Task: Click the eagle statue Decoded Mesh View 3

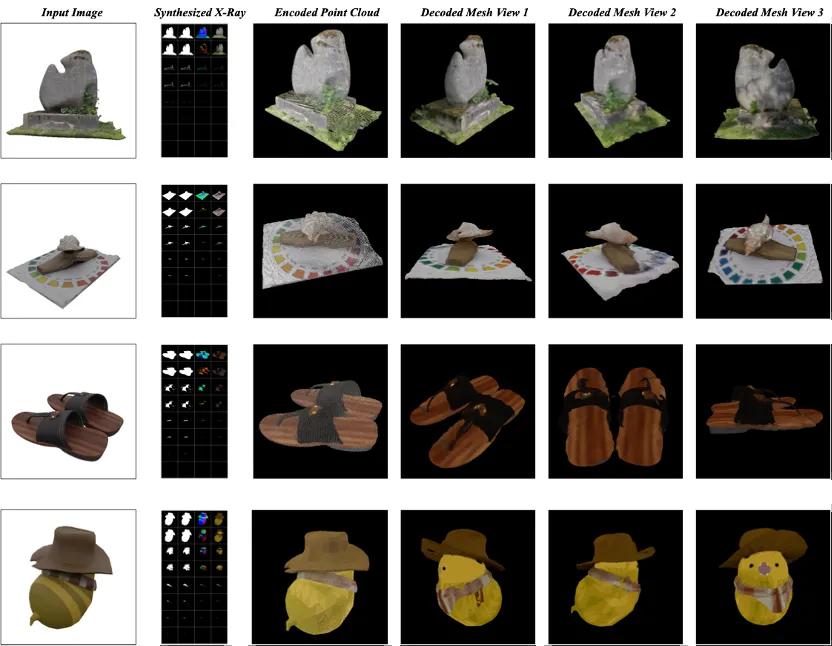Action: [x=763, y=88]
